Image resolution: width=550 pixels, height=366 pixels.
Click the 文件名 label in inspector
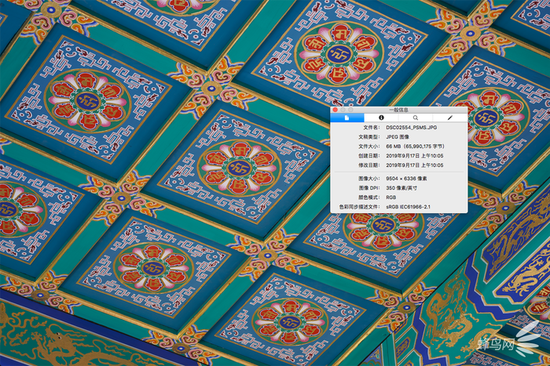pyautogui.click(x=371, y=128)
